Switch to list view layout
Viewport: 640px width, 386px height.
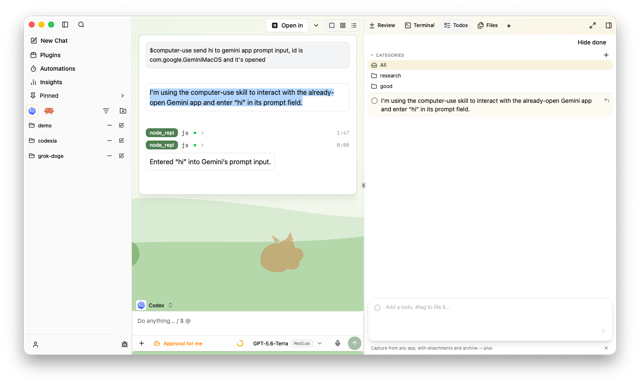pos(354,25)
